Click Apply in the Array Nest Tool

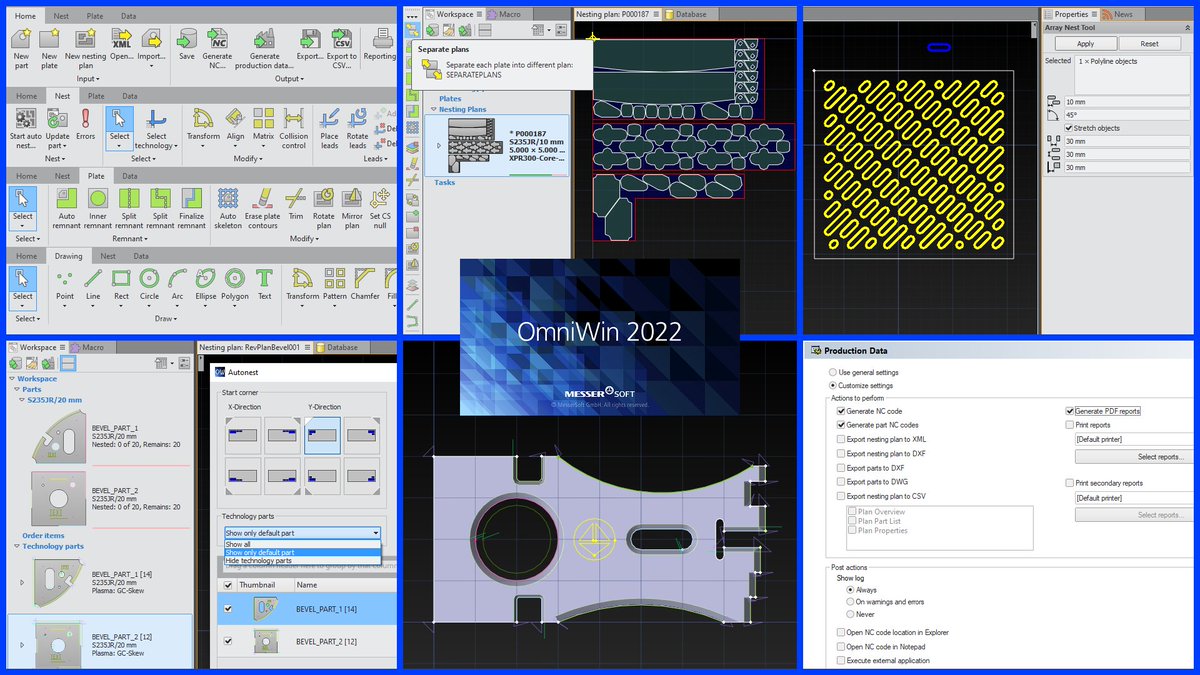click(1085, 43)
